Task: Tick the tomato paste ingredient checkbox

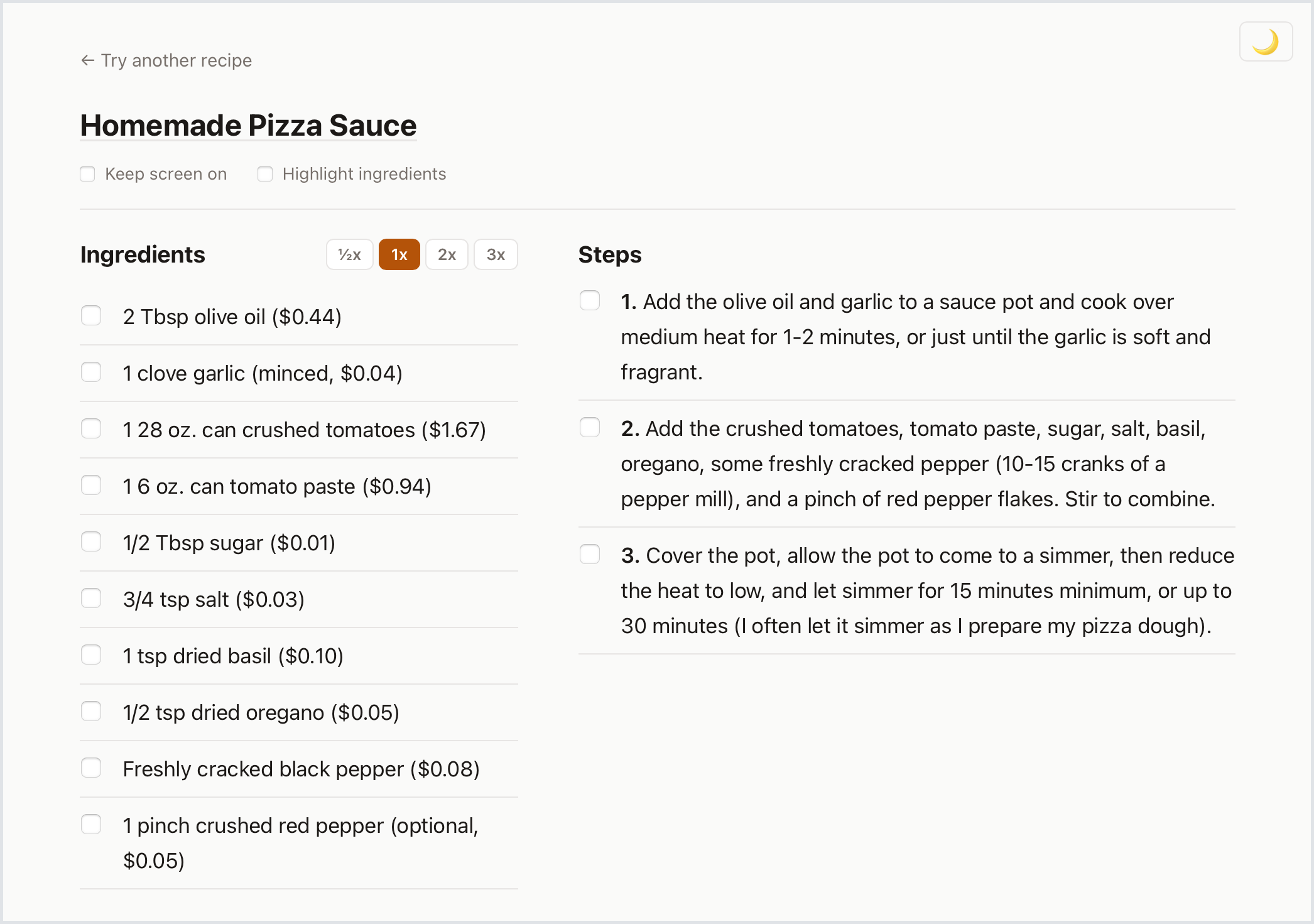Action: (x=92, y=485)
